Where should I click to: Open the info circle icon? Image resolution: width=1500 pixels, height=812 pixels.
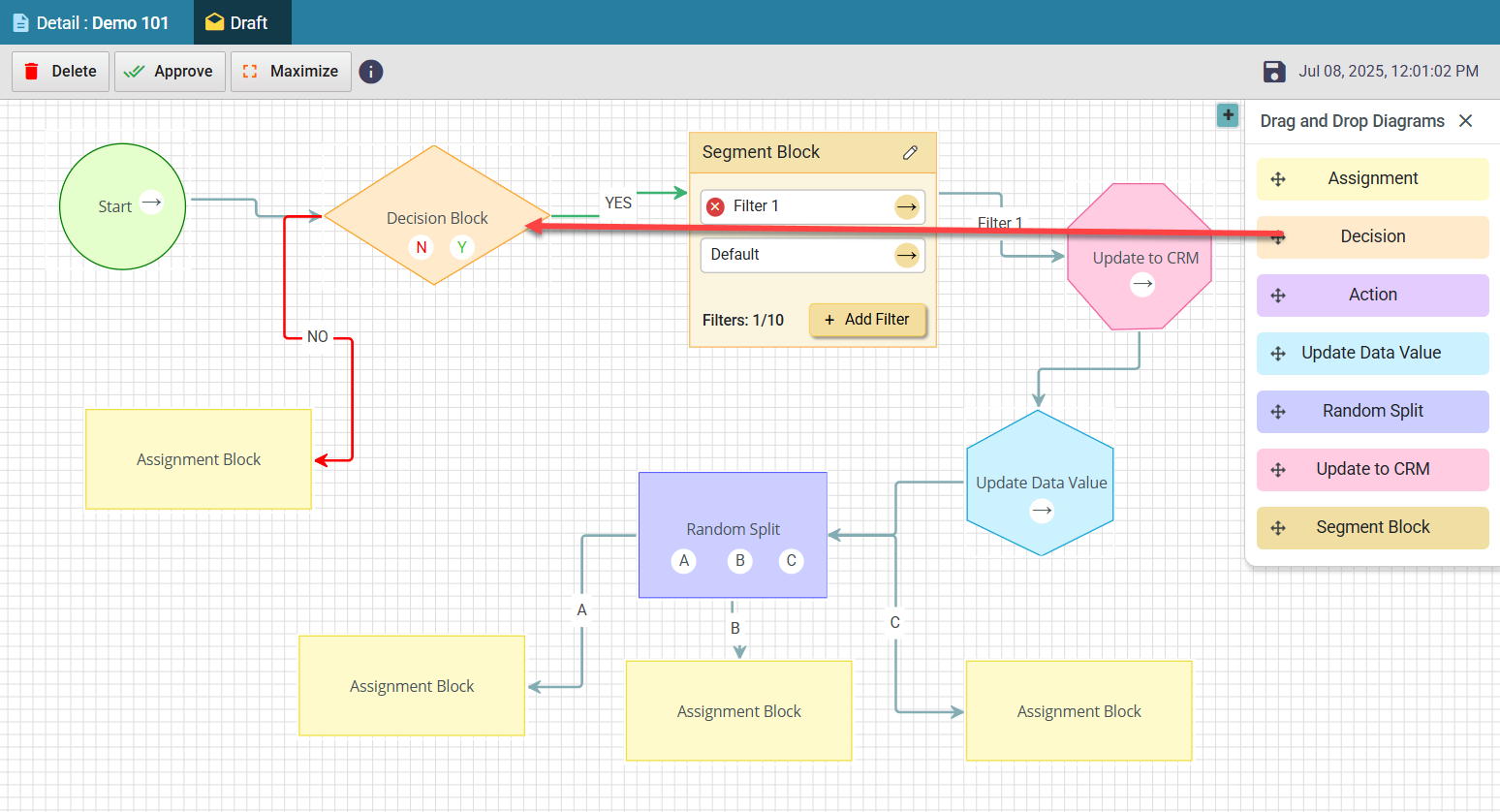tap(371, 72)
